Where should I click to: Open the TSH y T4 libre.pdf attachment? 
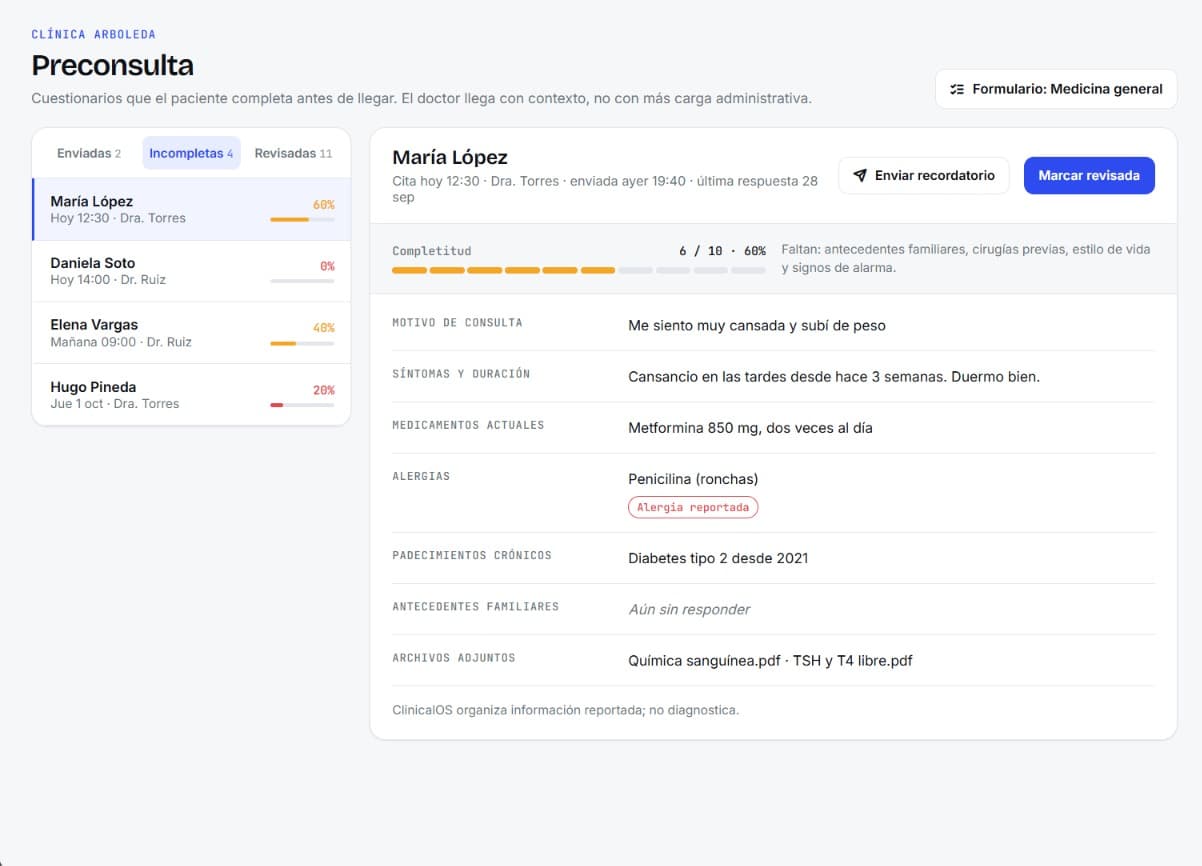pyautogui.click(x=853, y=660)
